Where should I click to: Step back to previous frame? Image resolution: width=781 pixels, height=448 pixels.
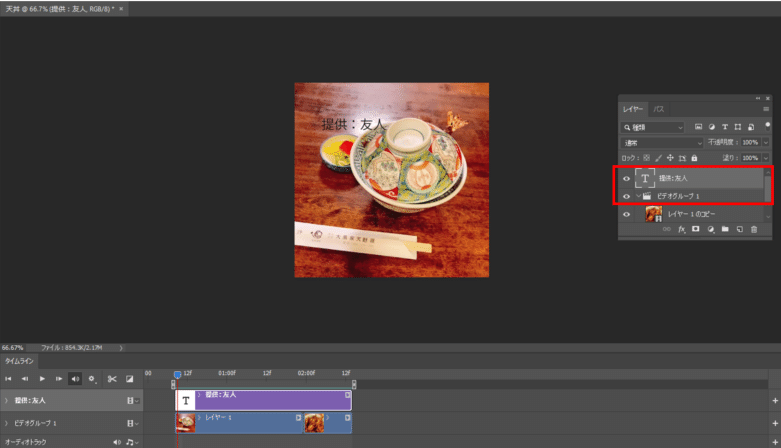pos(24,379)
